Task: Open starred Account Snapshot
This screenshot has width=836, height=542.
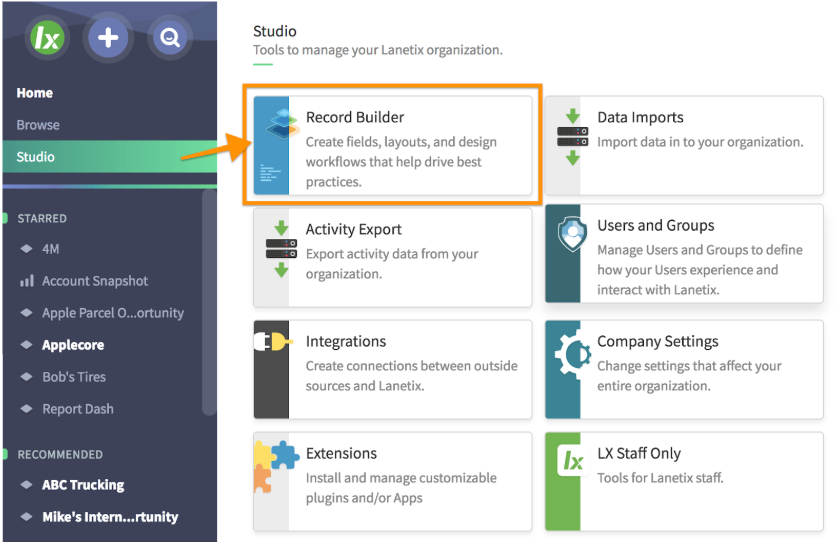Action: coord(95,281)
